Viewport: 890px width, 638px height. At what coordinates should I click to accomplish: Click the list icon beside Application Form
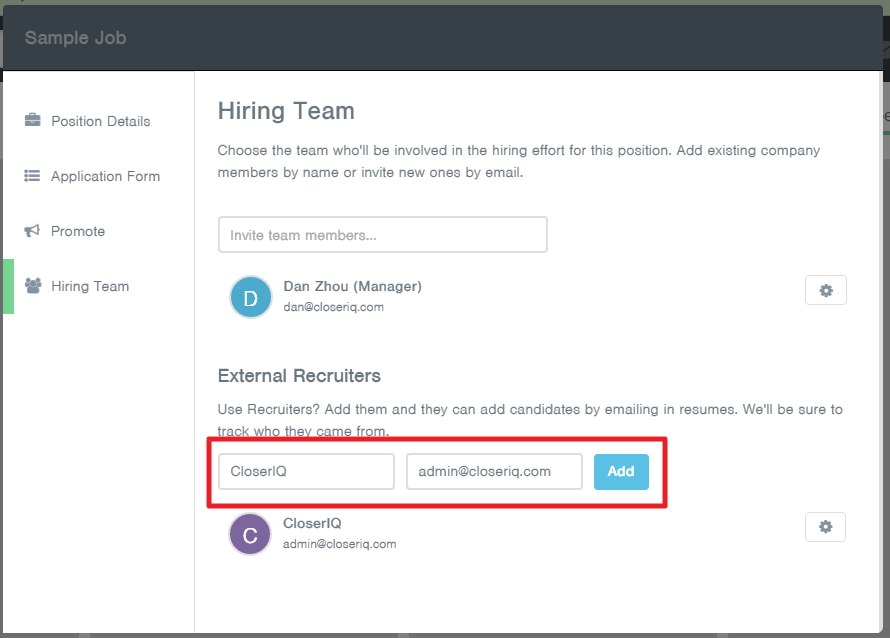33,176
